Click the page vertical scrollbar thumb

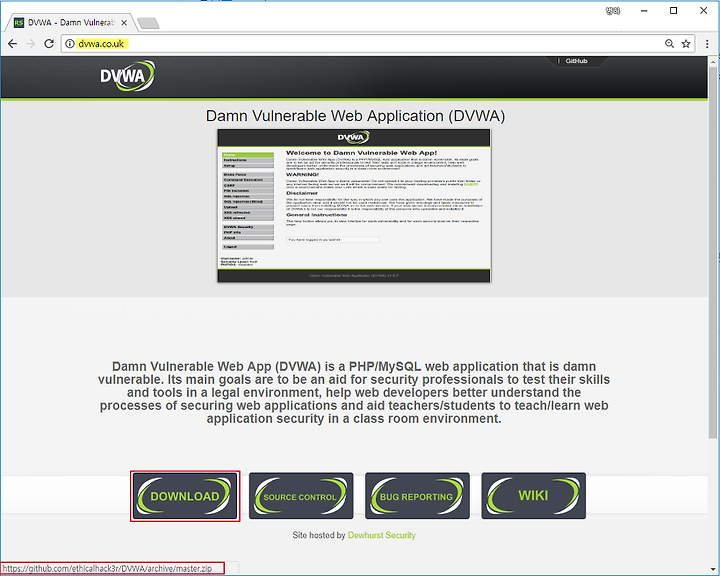coord(713,253)
